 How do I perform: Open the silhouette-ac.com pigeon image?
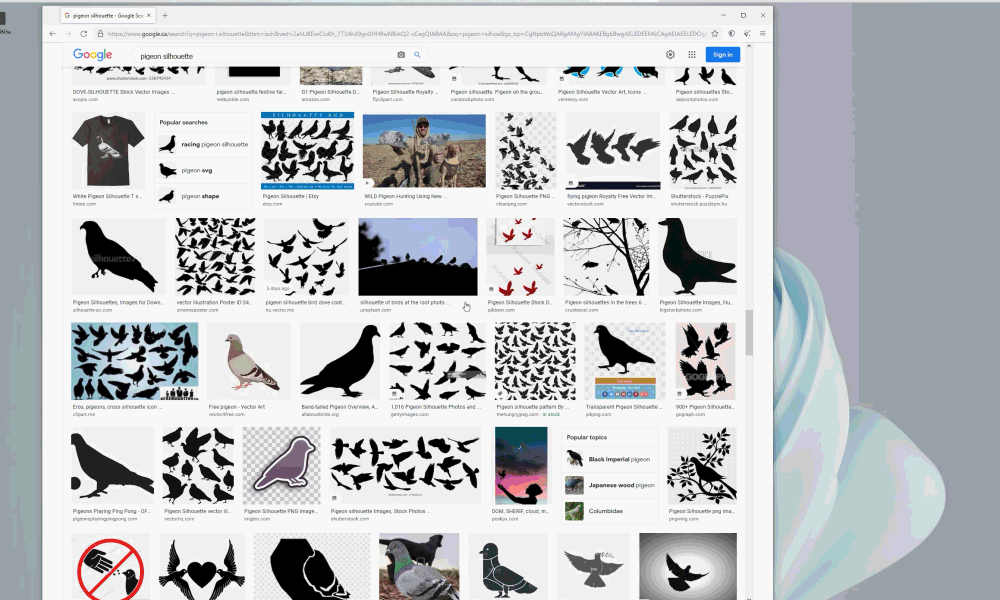pos(119,257)
